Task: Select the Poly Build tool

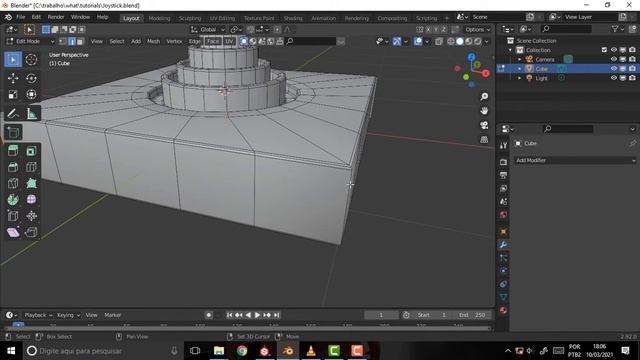Action: point(31,183)
